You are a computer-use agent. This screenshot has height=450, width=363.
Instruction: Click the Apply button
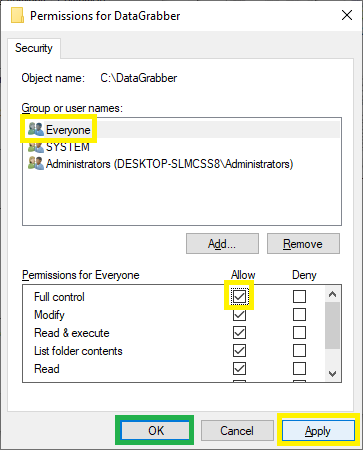click(318, 430)
